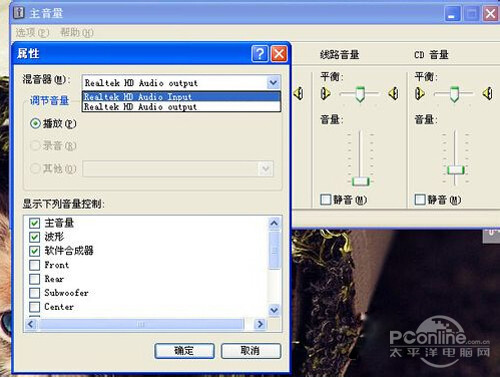
Task: Click the volume list scroll down arrow
Action: (274, 310)
